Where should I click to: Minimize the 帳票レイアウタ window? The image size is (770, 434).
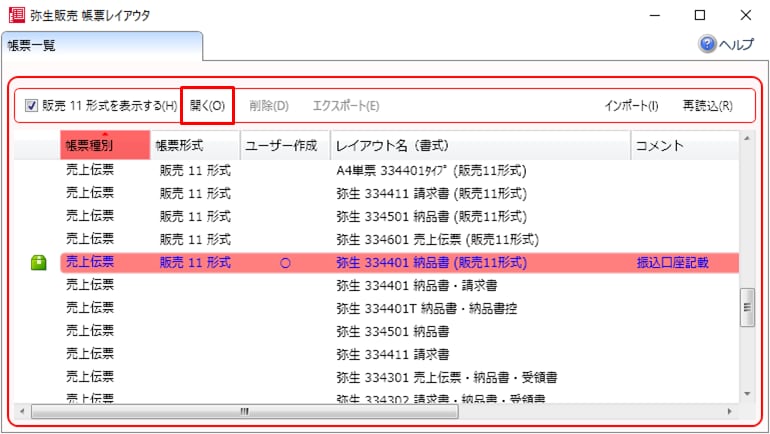click(655, 15)
